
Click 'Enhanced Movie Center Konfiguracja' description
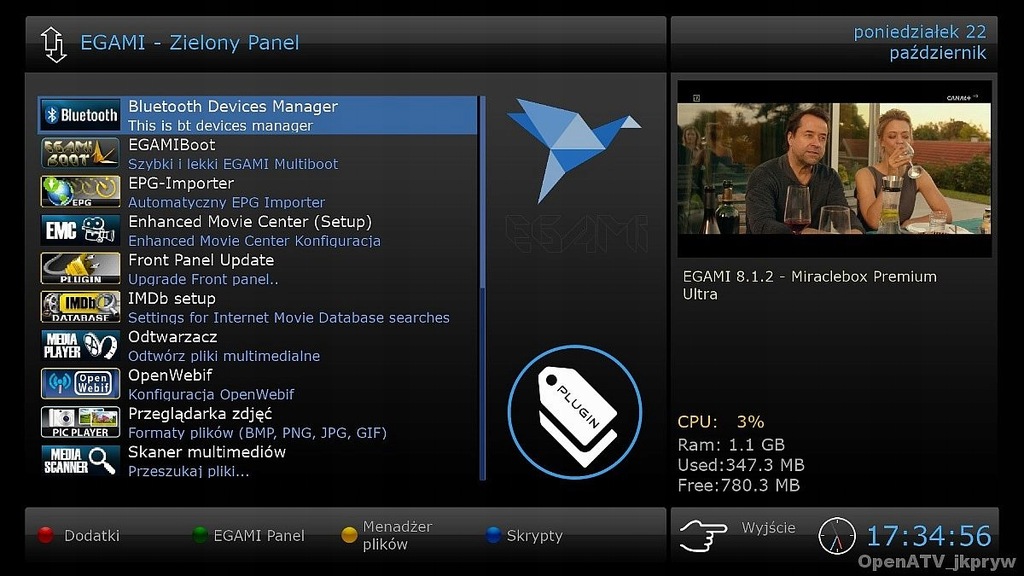[x=254, y=241]
